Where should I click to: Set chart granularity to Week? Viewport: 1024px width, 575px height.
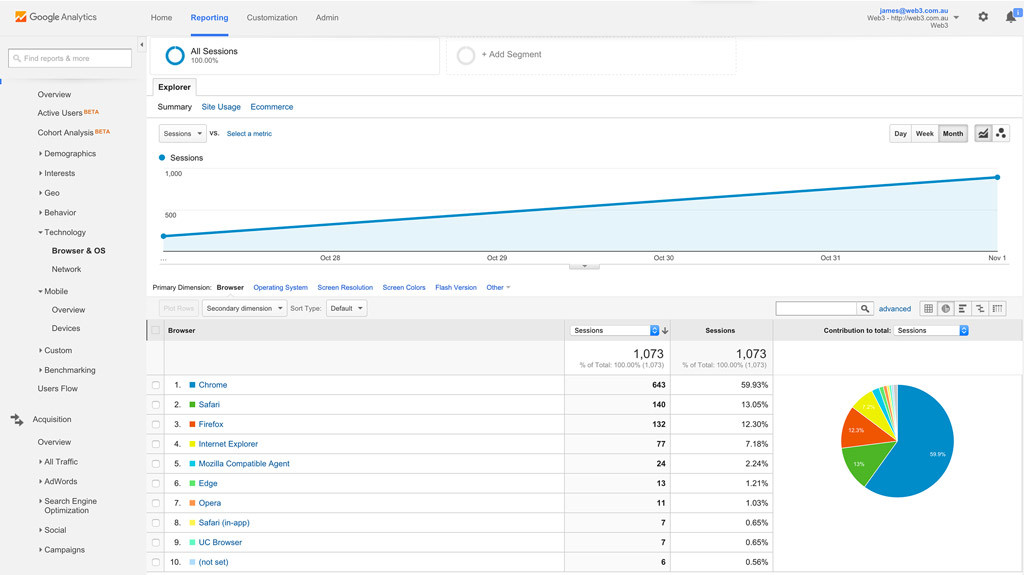pos(924,133)
